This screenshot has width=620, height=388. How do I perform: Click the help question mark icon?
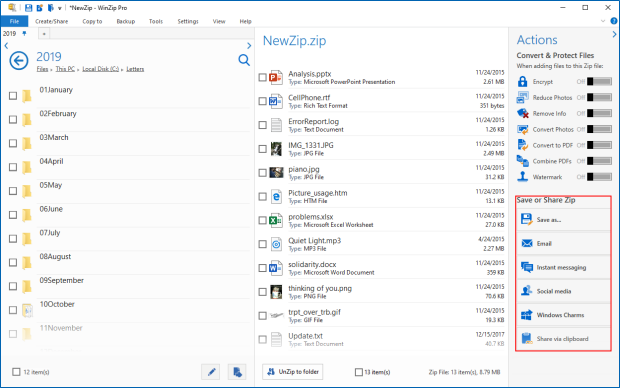pos(614,21)
